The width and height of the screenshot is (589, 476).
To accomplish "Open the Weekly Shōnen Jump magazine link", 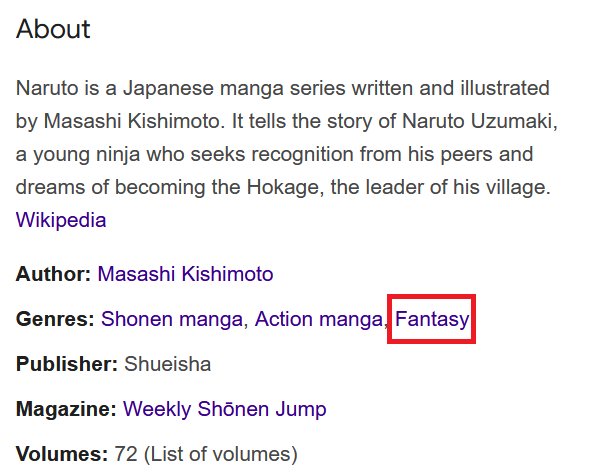I will click(225, 409).
